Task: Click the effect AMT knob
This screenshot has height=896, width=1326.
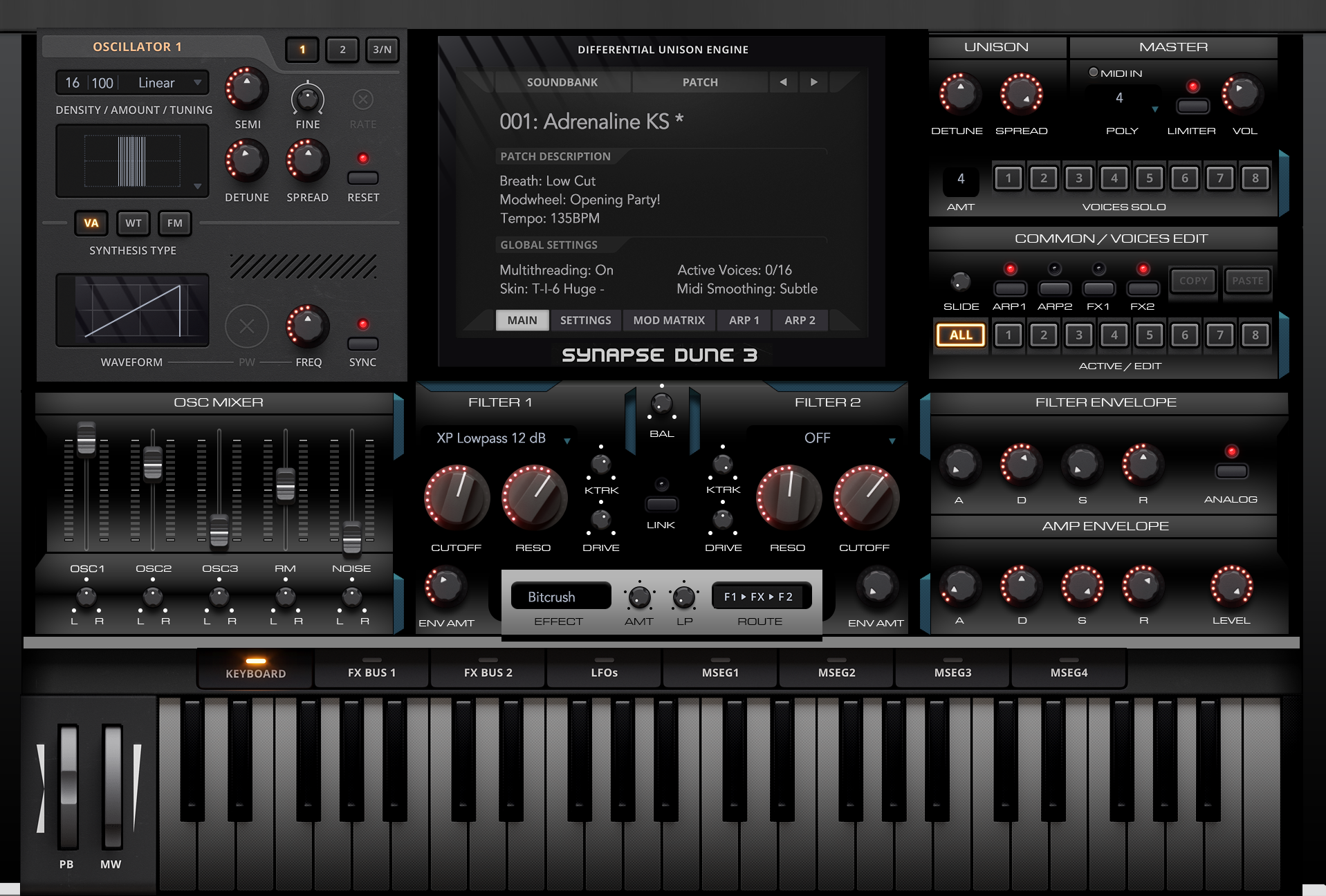Action: coord(639,597)
